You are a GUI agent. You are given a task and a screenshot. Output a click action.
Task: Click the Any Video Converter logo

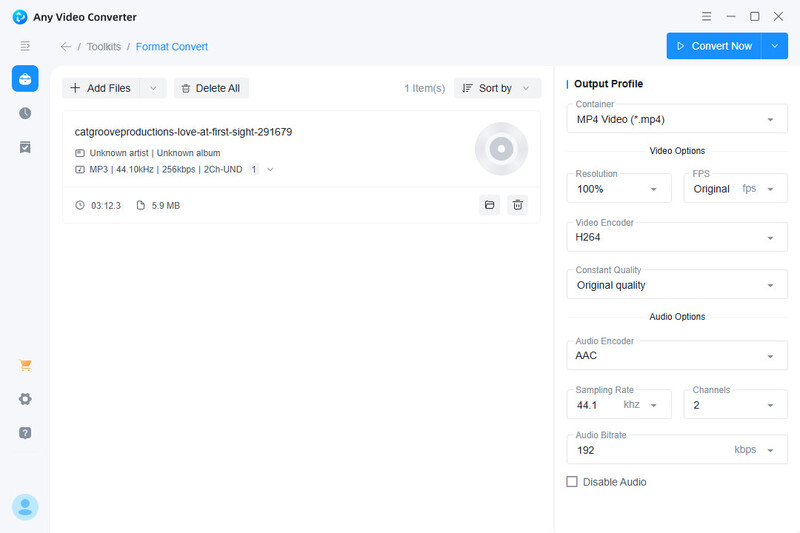pyautogui.click(x=19, y=17)
